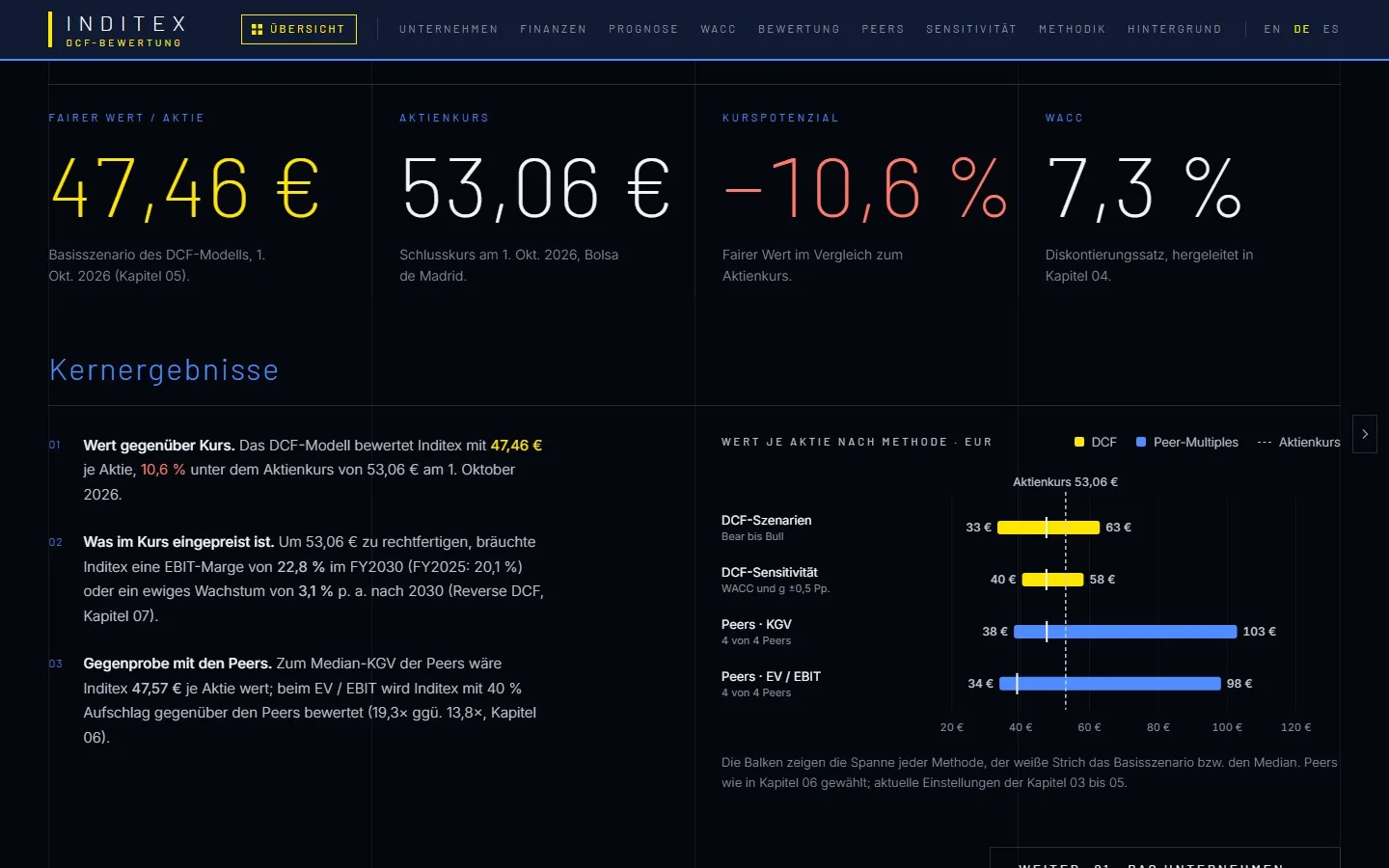Click the 'Fairer Wert / Aktie' card label
Viewport: 1389px width, 868px height.
126,118
